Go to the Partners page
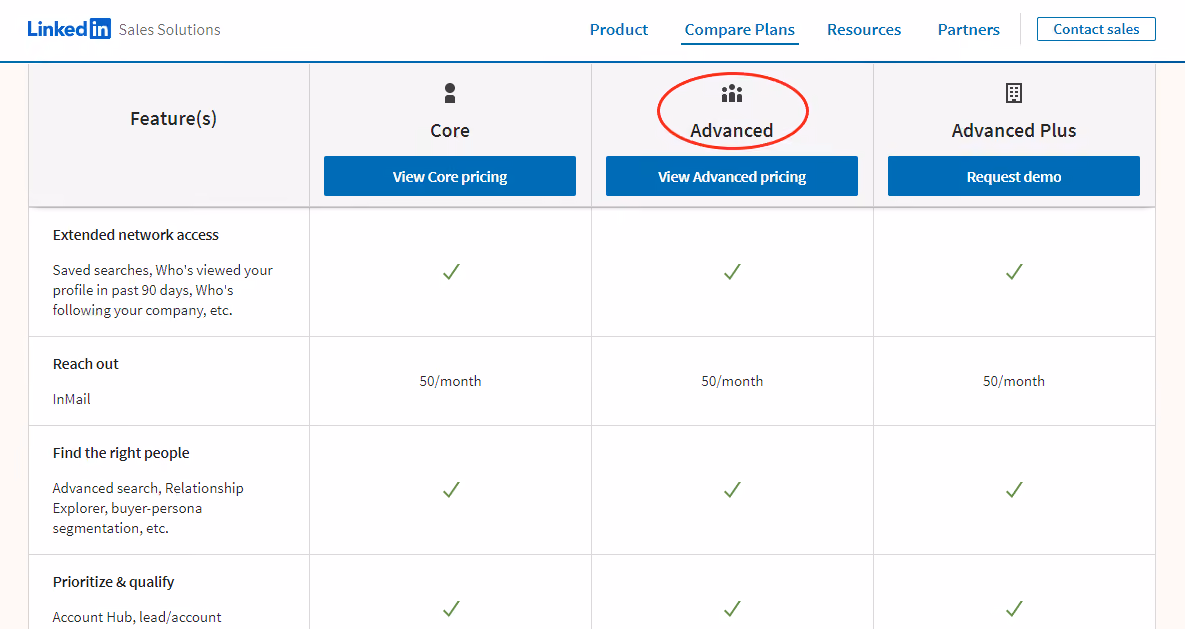Screen dimensions: 1185x629 [x=969, y=29]
